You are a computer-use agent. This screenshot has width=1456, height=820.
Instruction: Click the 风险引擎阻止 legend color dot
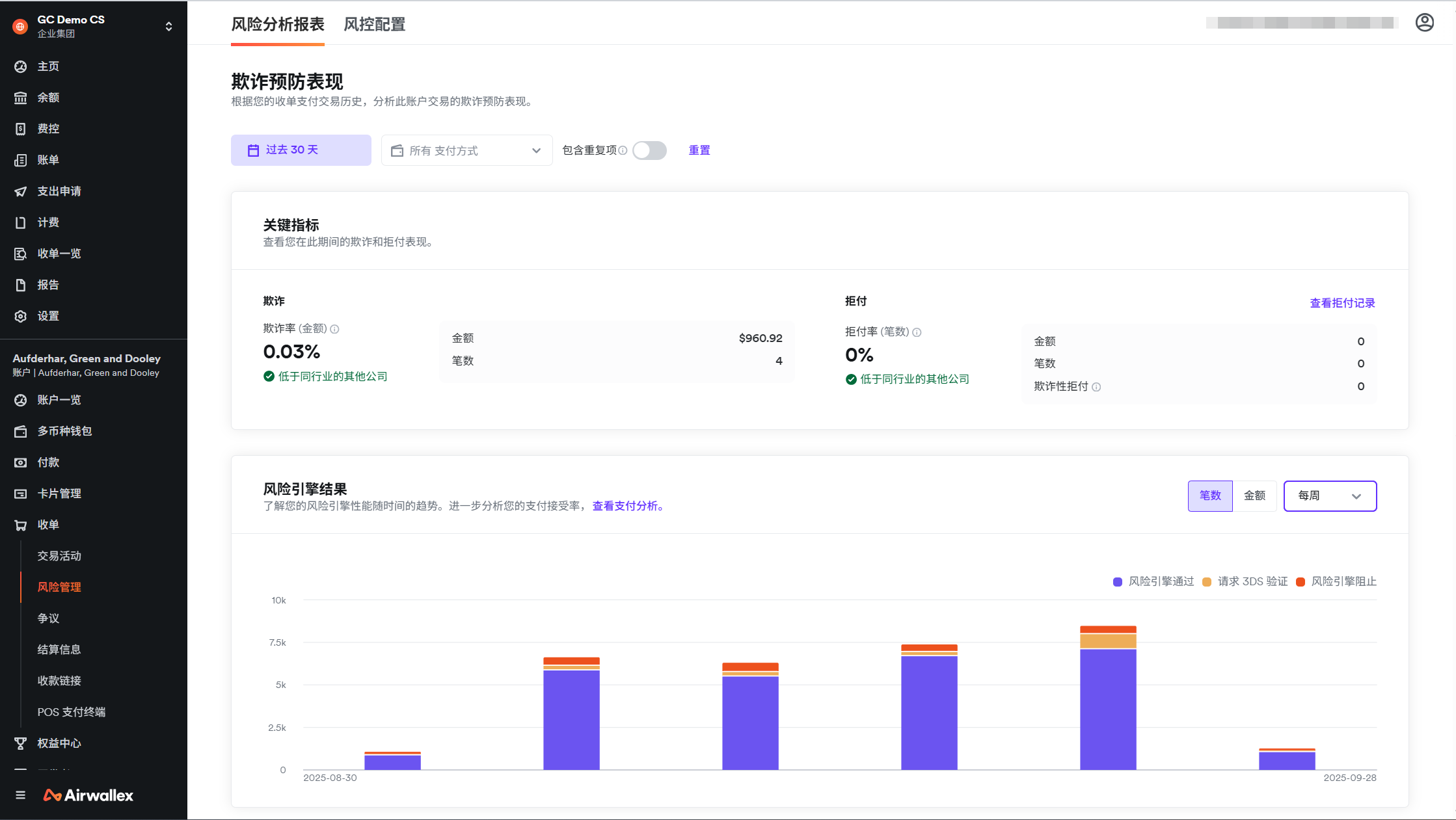pyautogui.click(x=1300, y=582)
